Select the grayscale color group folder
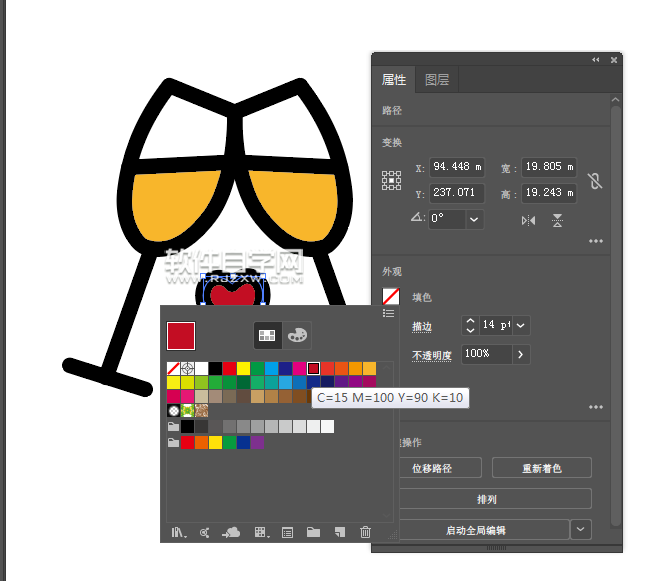 point(174,426)
